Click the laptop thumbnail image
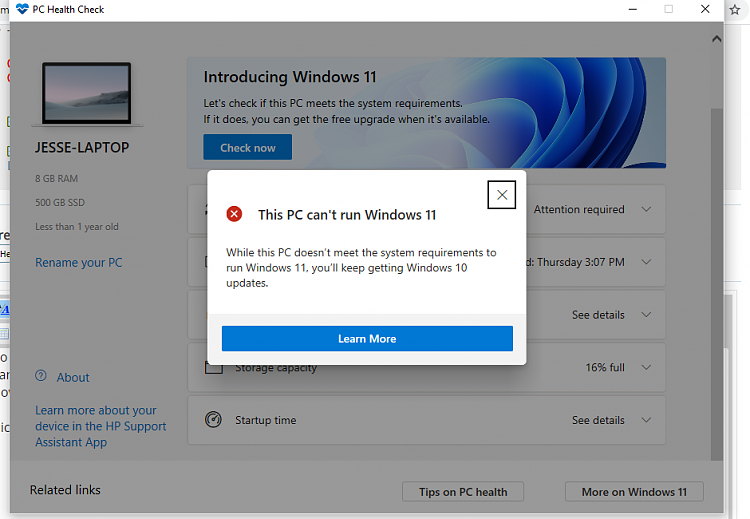Image resolution: width=750 pixels, height=519 pixels. point(87,96)
